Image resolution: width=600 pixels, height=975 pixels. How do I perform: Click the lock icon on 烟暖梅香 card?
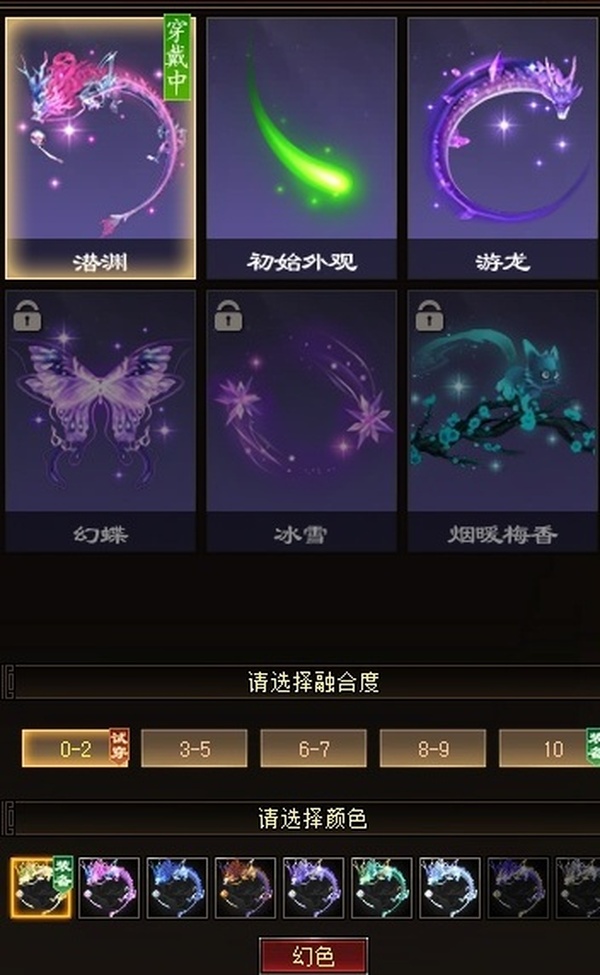coord(430,315)
